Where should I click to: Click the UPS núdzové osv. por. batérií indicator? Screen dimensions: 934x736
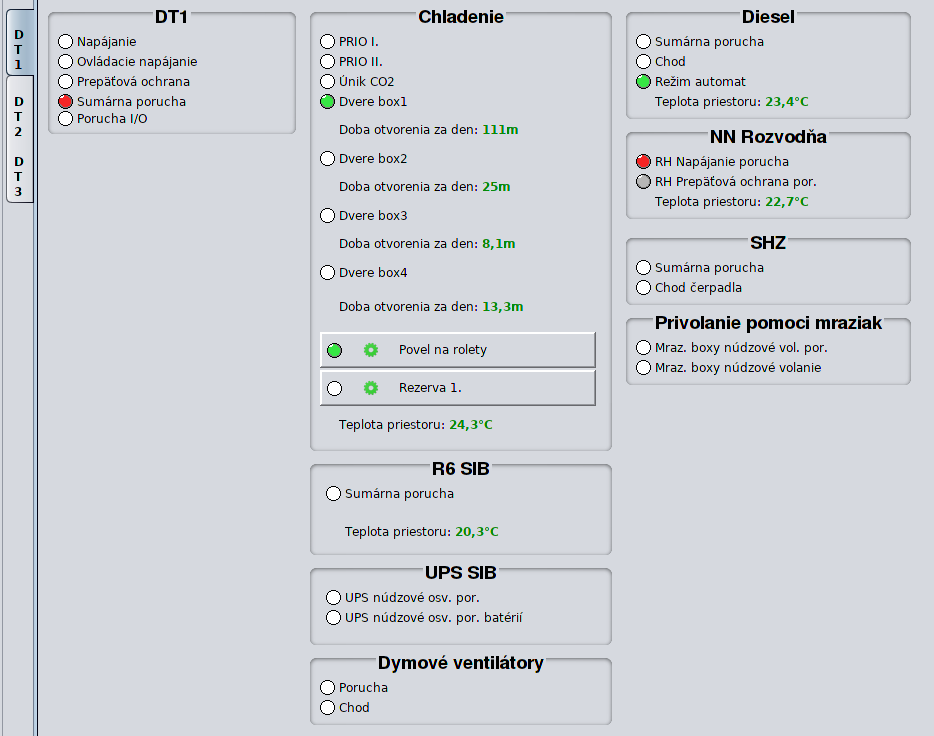coord(333,618)
